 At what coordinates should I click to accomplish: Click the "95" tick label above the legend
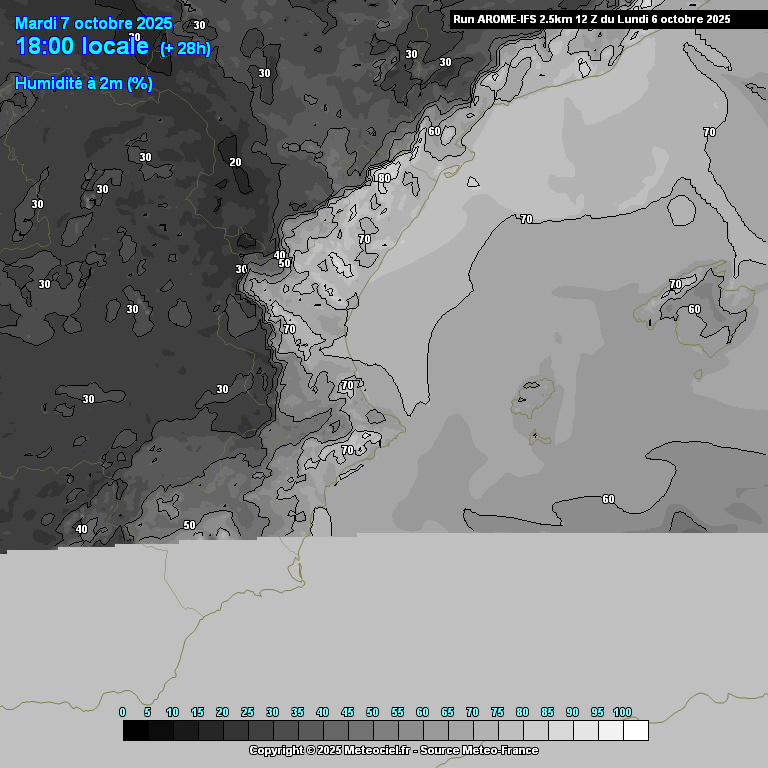point(597,712)
